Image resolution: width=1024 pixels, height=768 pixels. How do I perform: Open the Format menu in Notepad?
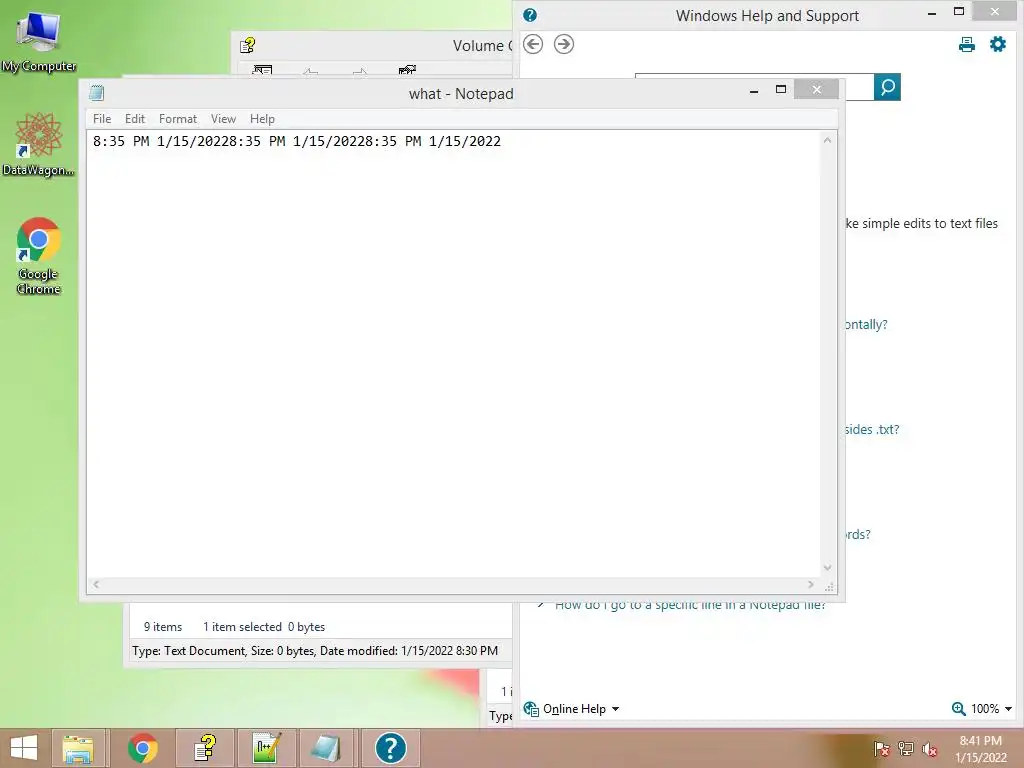[178, 119]
